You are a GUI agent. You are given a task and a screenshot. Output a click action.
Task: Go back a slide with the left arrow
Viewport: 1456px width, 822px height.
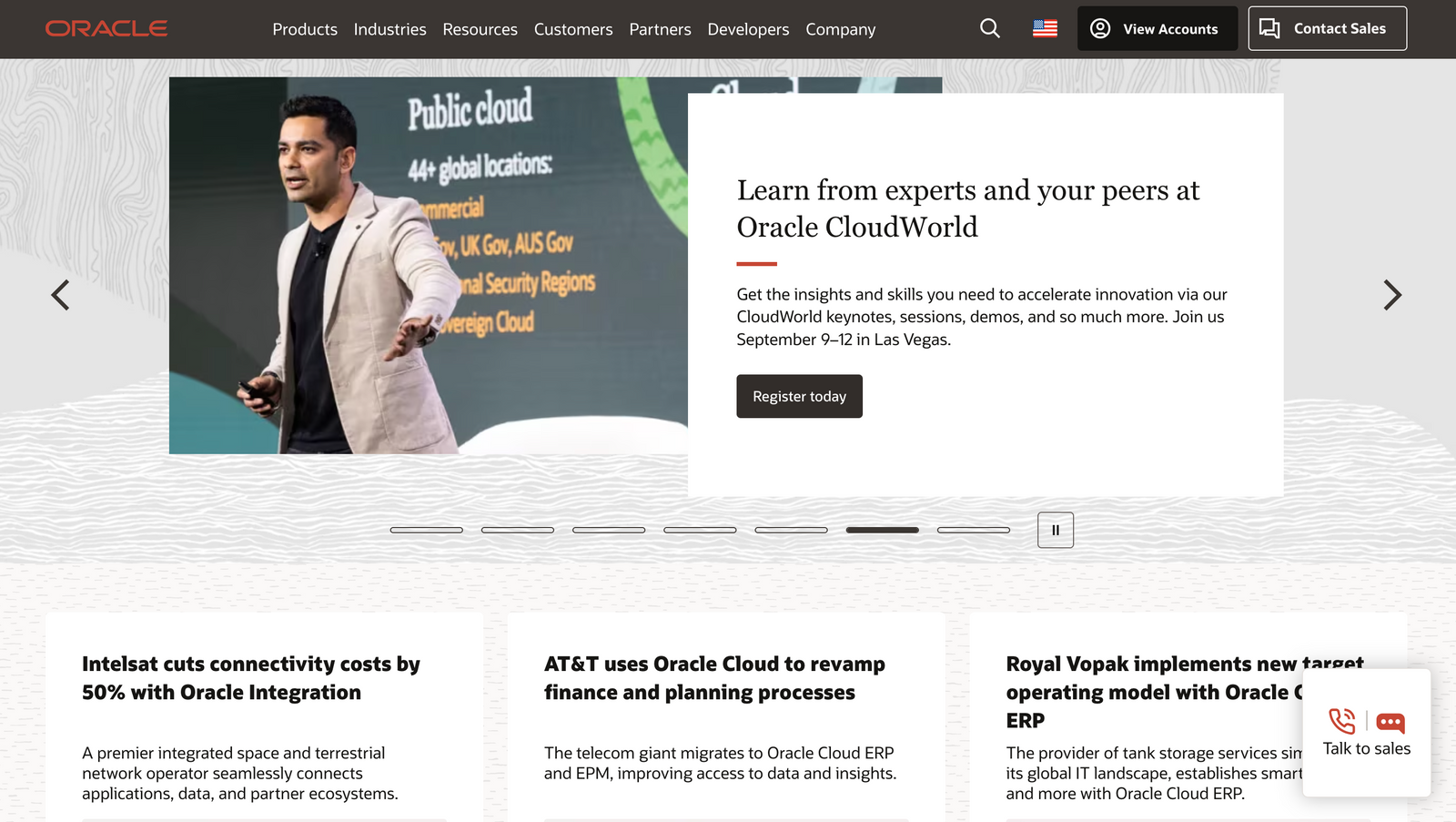coord(60,295)
